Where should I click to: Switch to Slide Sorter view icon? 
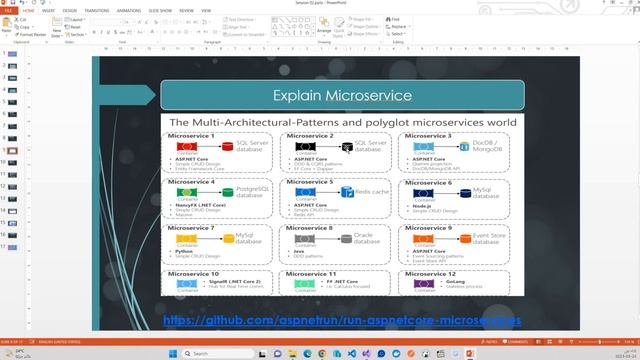(x=549, y=342)
